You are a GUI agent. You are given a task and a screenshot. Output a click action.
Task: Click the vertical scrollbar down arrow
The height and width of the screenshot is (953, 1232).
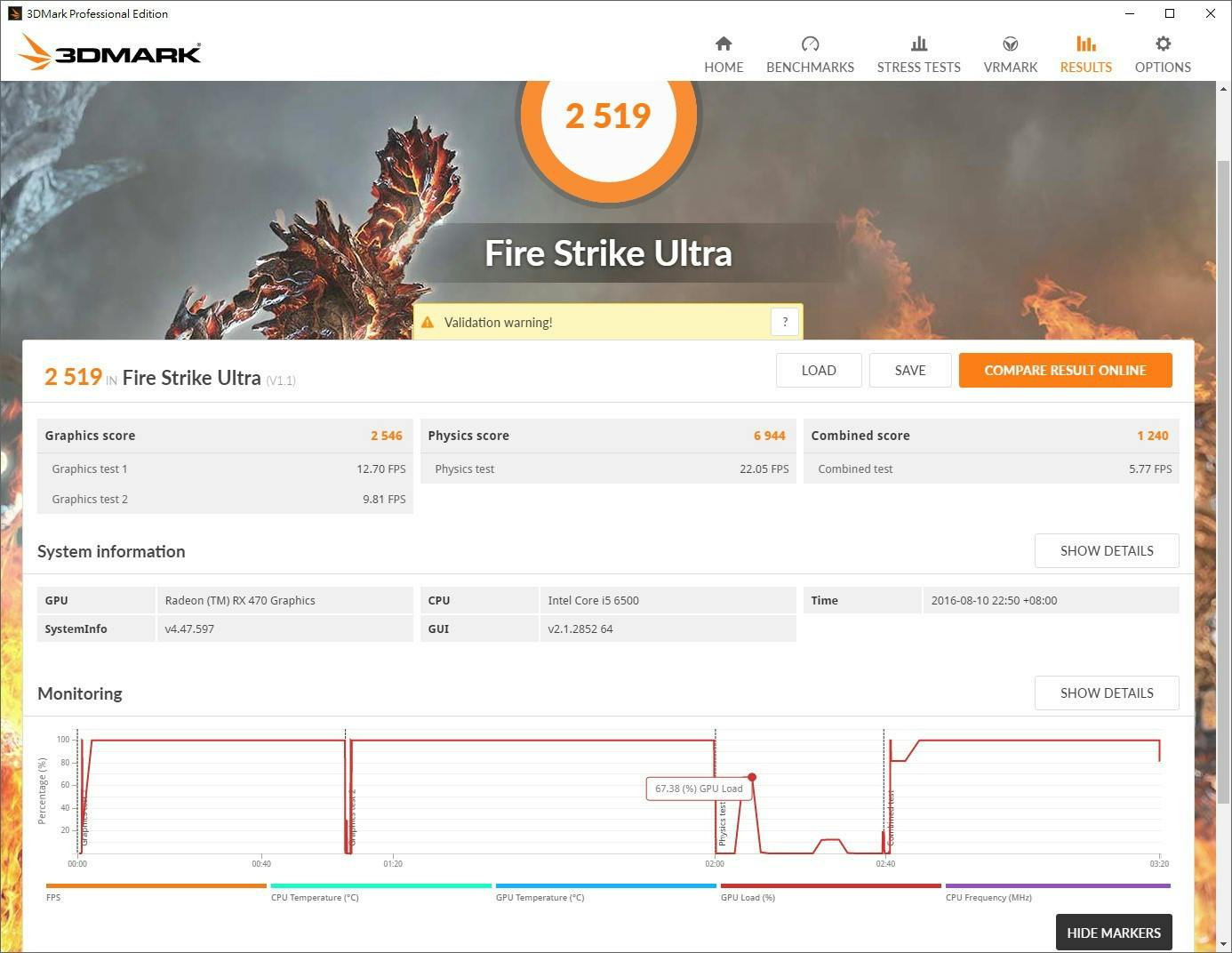pos(1224,944)
